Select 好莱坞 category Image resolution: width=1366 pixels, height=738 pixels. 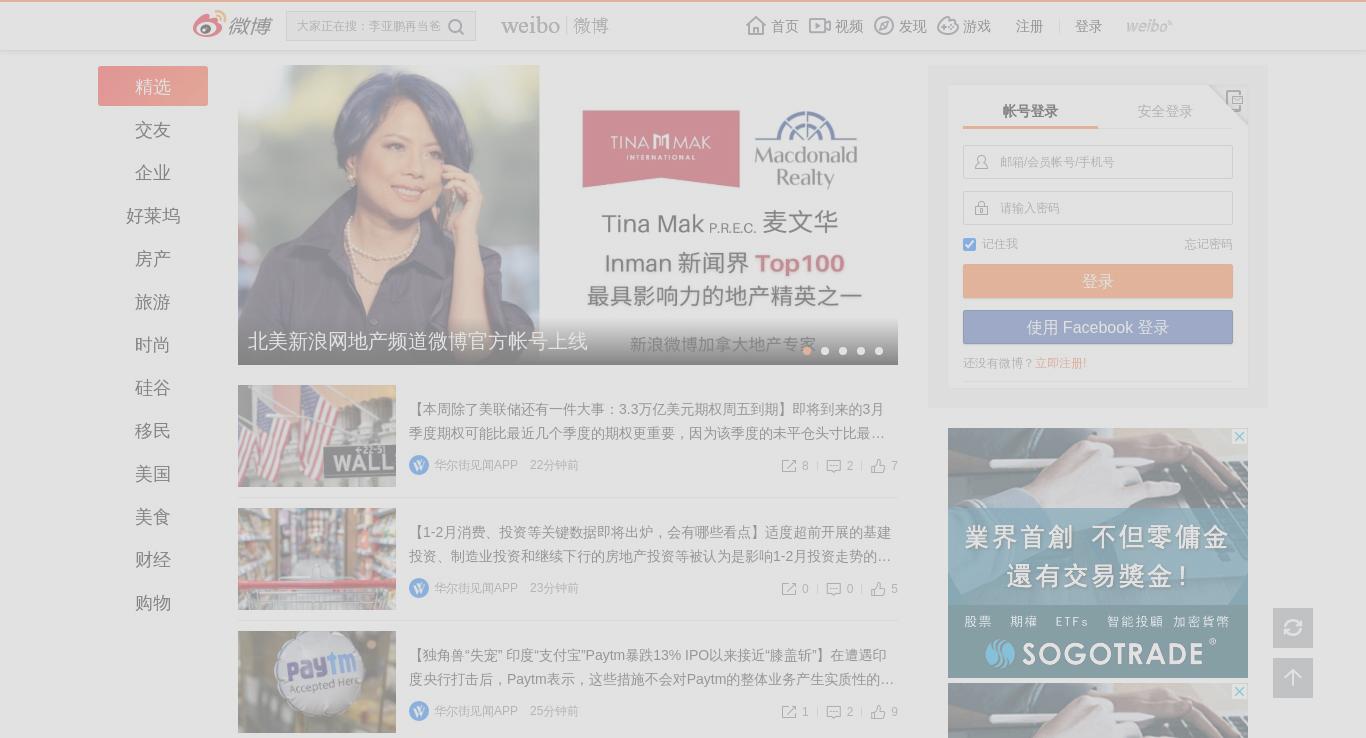(x=153, y=216)
